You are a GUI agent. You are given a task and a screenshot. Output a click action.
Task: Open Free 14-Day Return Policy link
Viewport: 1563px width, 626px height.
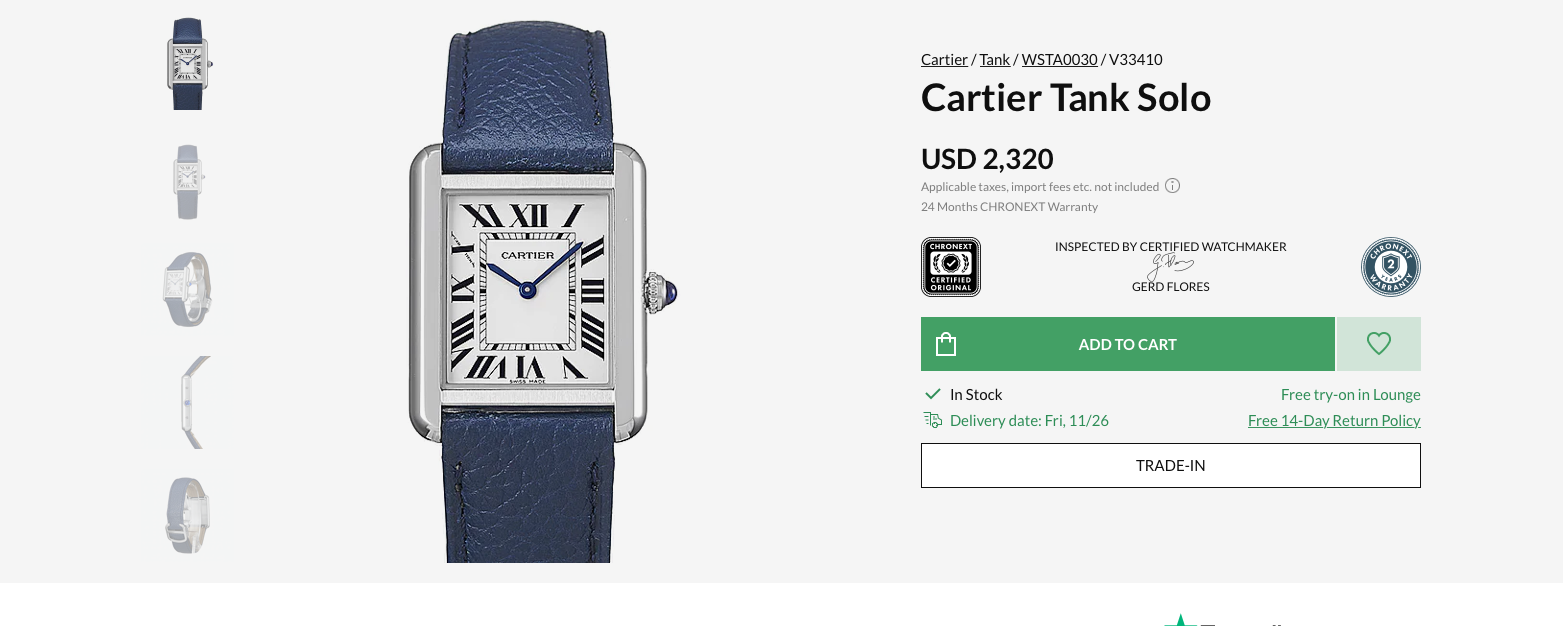(x=1334, y=421)
